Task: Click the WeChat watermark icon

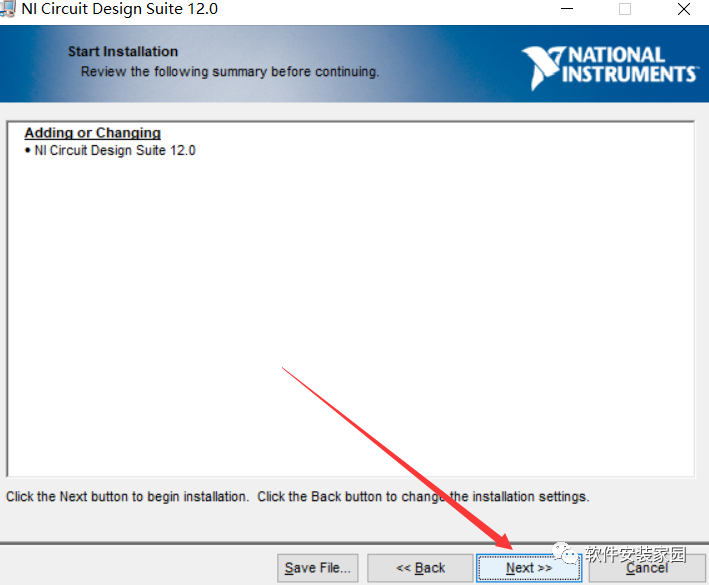Action: [x=568, y=553]
